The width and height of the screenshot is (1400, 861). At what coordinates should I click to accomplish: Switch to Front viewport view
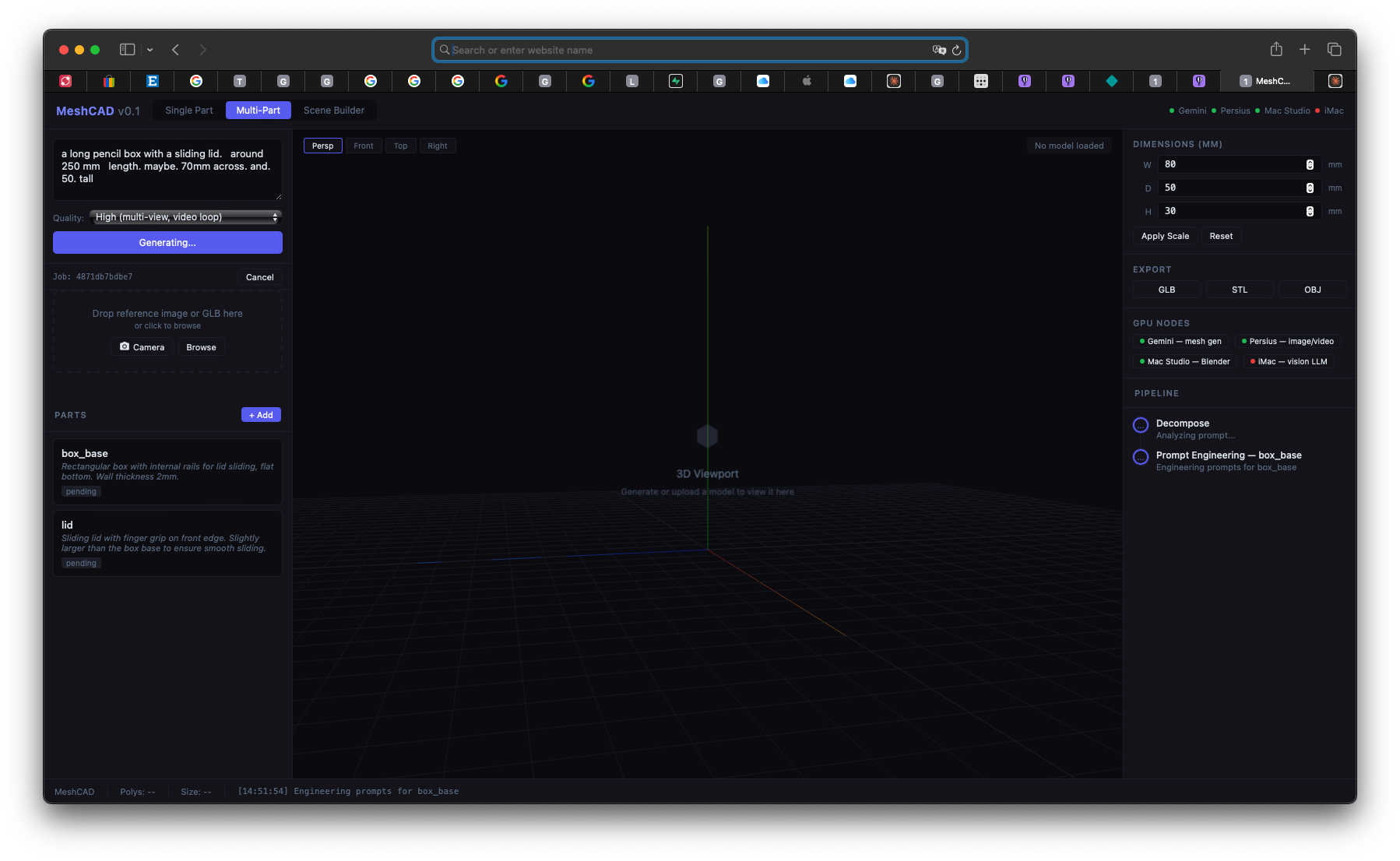(x=364, y=146)
